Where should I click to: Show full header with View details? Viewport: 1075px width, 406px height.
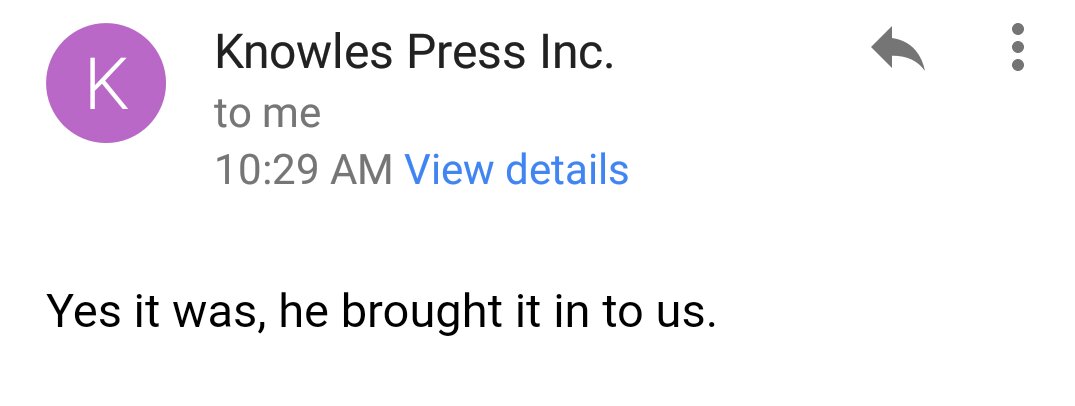click(516, 169)
